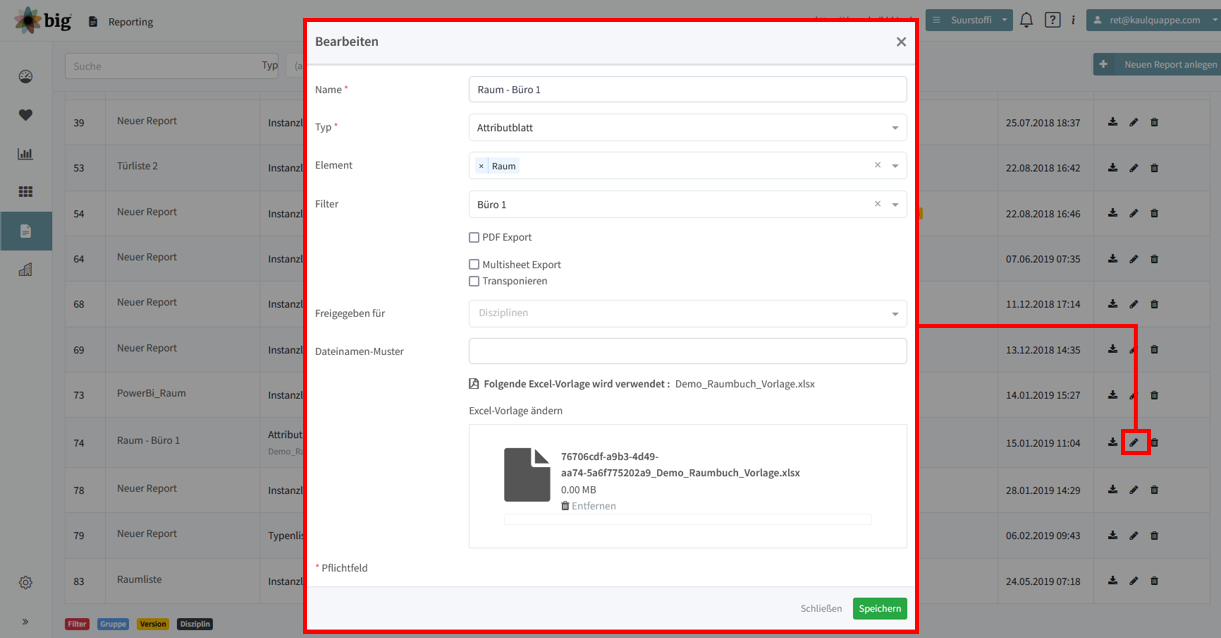
Task: Save changes with Speichern
Action: point(880,608)
